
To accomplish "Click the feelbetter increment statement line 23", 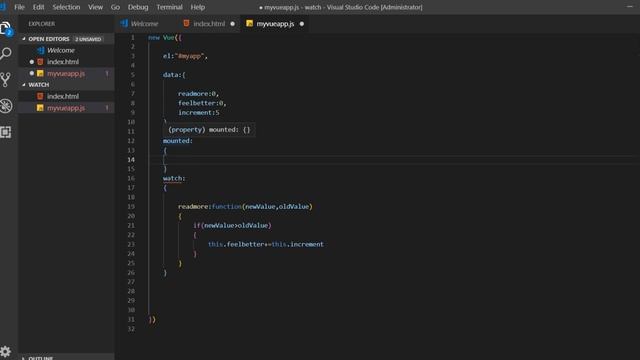I will pyautogui.click(x=266, y=244).
